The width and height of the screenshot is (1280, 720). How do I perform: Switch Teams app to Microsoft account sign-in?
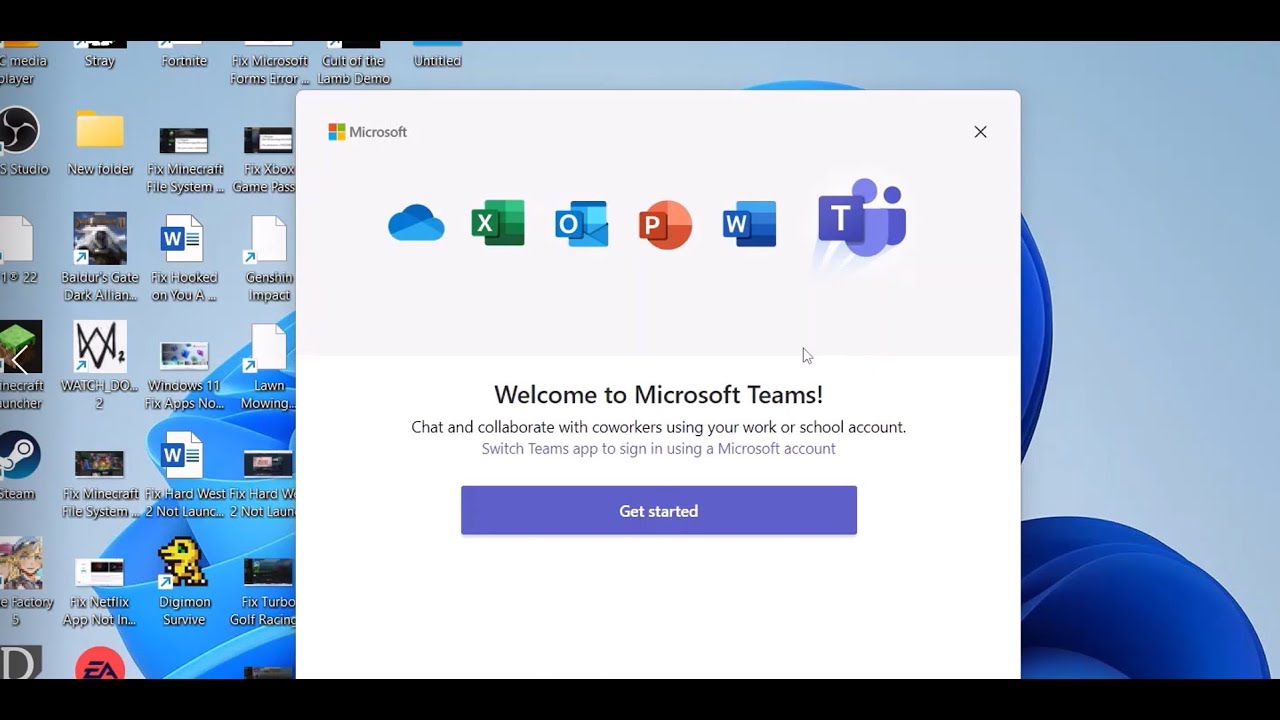coord(659,449)
